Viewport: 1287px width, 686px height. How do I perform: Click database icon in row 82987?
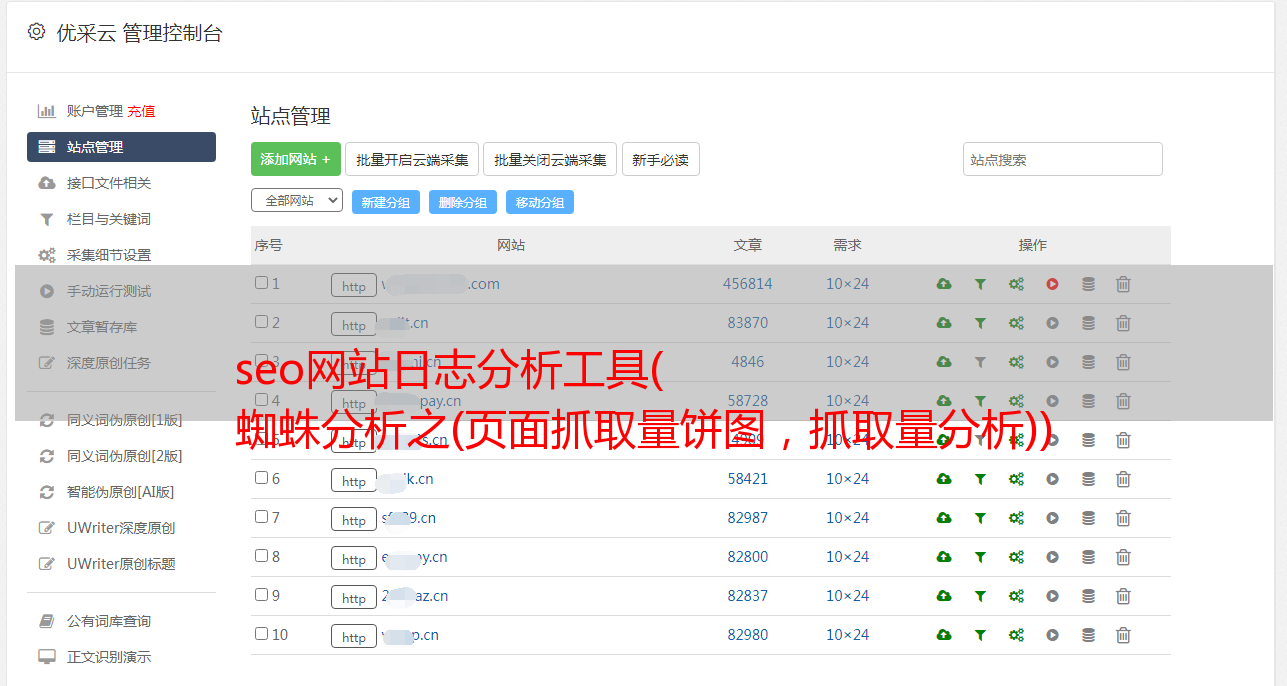pos(1088,518)
